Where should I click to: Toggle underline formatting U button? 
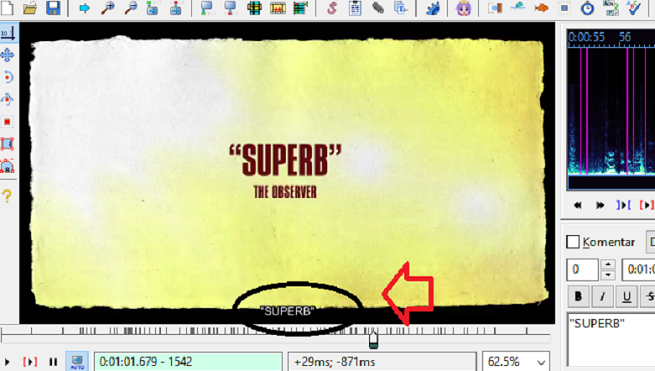626,296
